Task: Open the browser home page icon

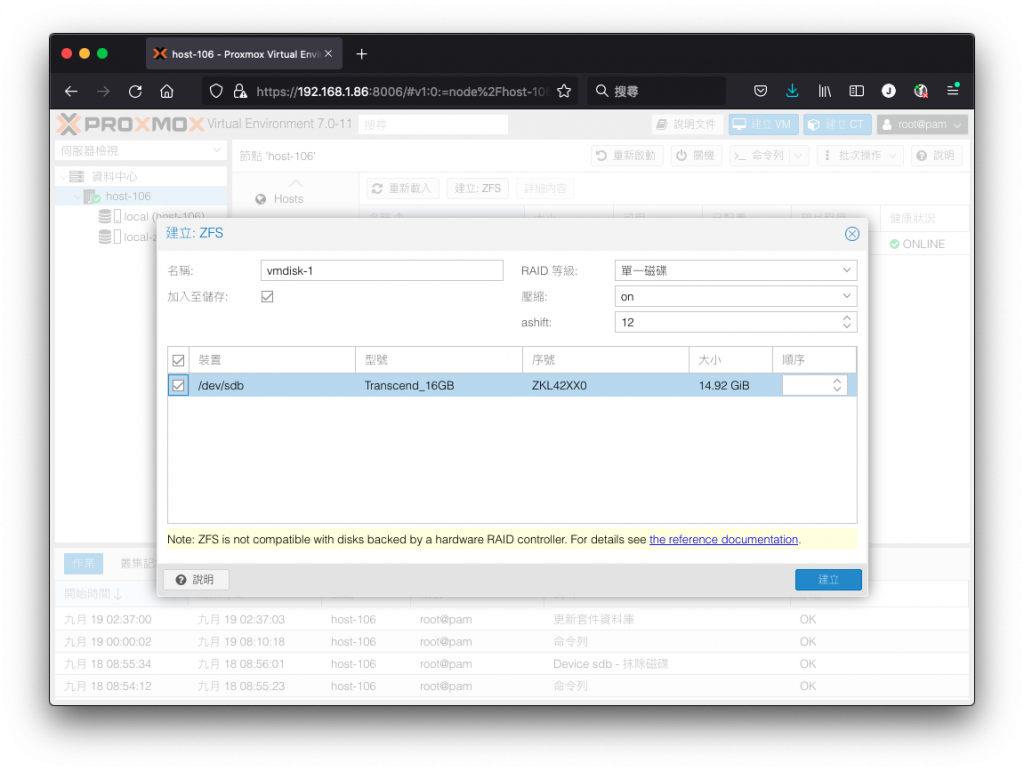Action: 167,91
